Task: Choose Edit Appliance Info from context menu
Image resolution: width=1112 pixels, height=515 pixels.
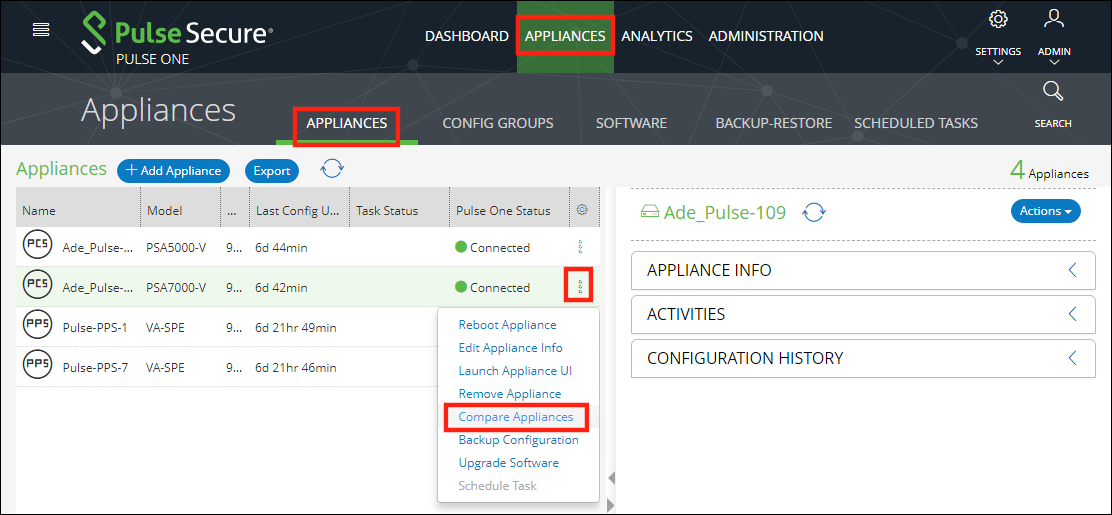Action: coord(511,348)
